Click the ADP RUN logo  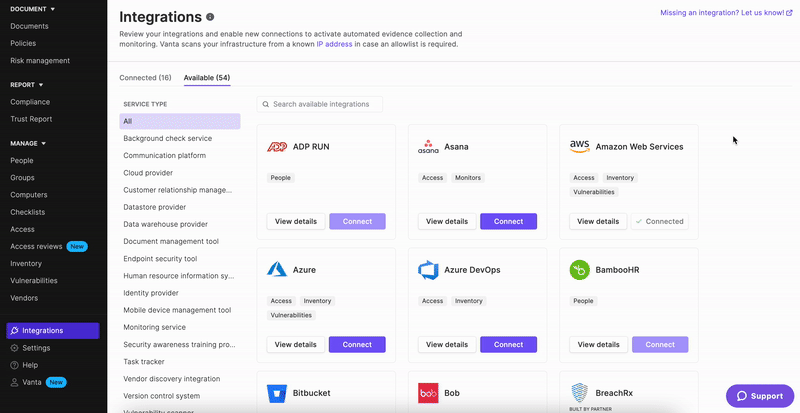click(277, 147)
